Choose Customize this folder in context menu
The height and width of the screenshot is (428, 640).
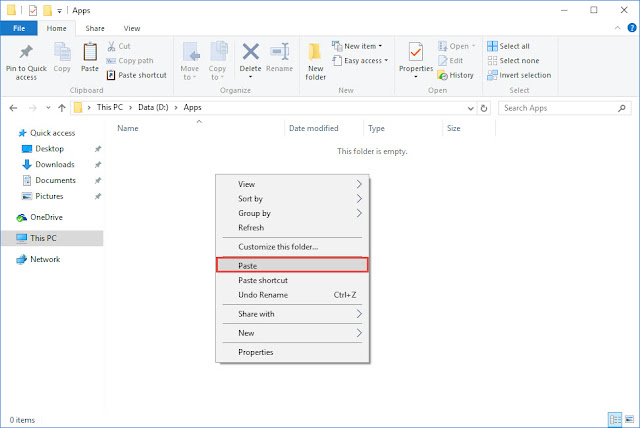293,247
